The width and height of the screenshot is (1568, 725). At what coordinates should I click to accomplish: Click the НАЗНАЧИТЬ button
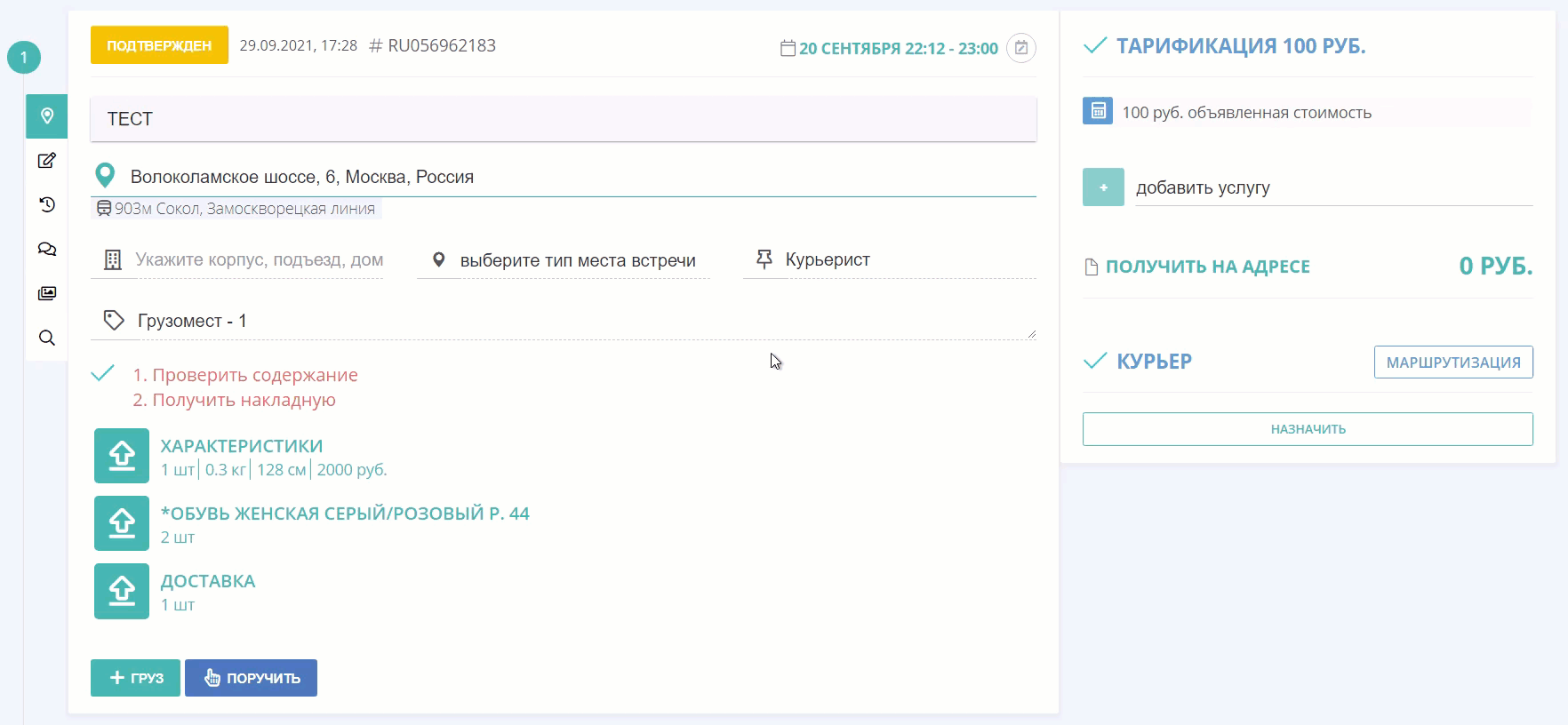[1308, 429]
